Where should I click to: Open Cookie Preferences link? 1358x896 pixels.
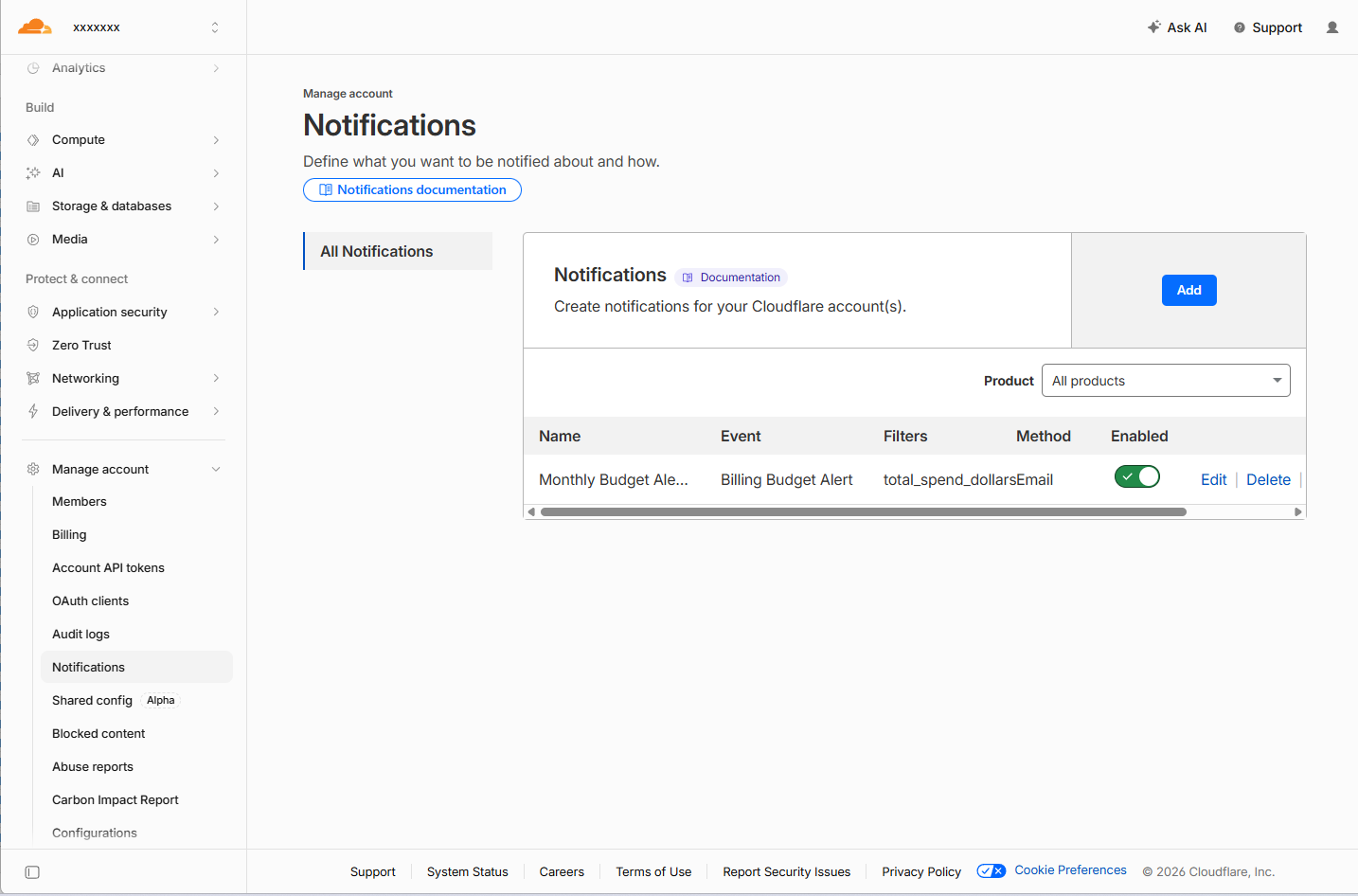pyautogui.click(x=1070, y=870)
